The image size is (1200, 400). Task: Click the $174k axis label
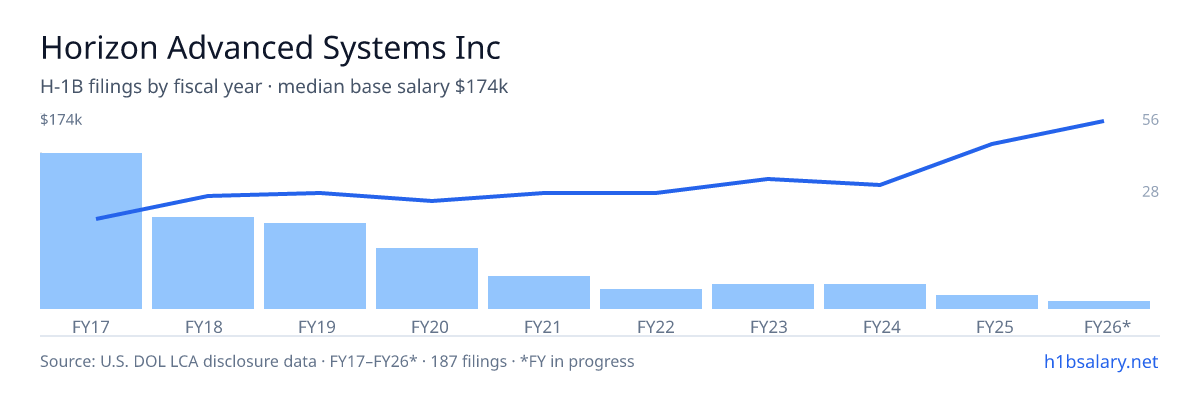tap(61, 120)
